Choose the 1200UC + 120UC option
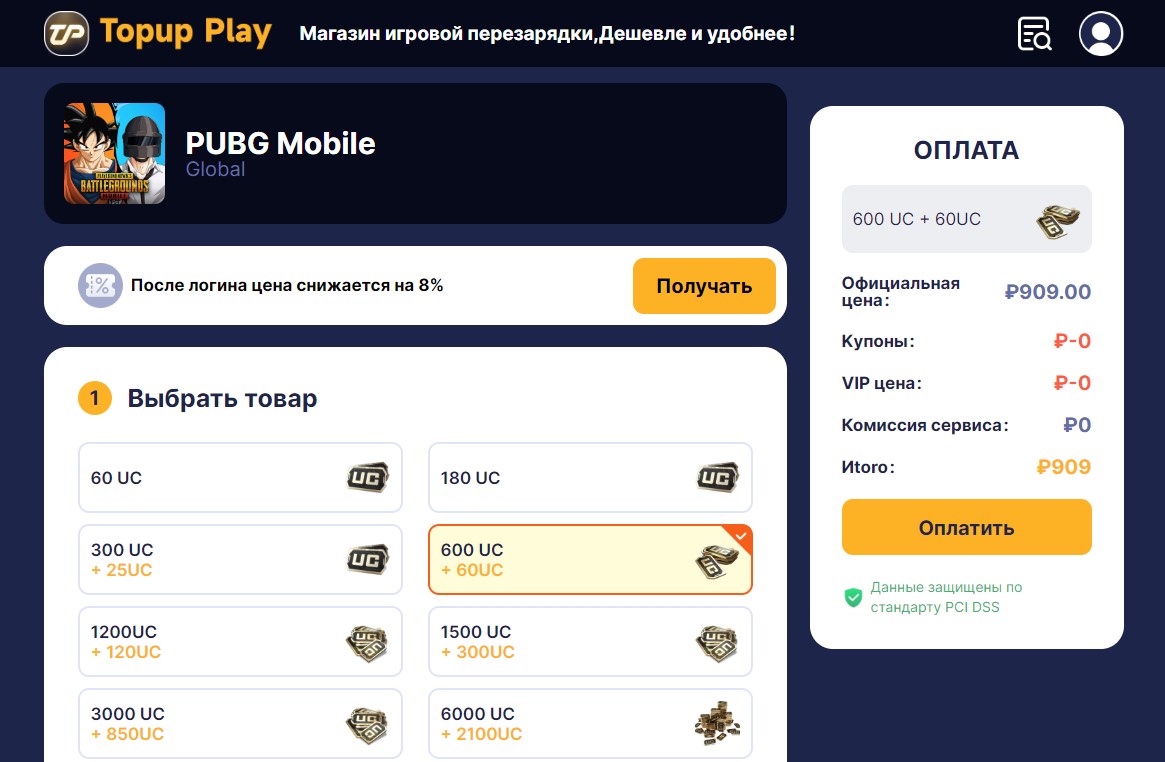Image resolution: width=1165 pixels, height=762 pixels. tap(240, 642)
